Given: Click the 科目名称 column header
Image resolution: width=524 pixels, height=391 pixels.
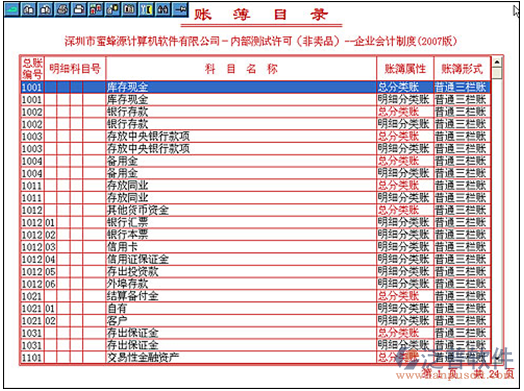Looking at the screenshot, I should 241,69.
